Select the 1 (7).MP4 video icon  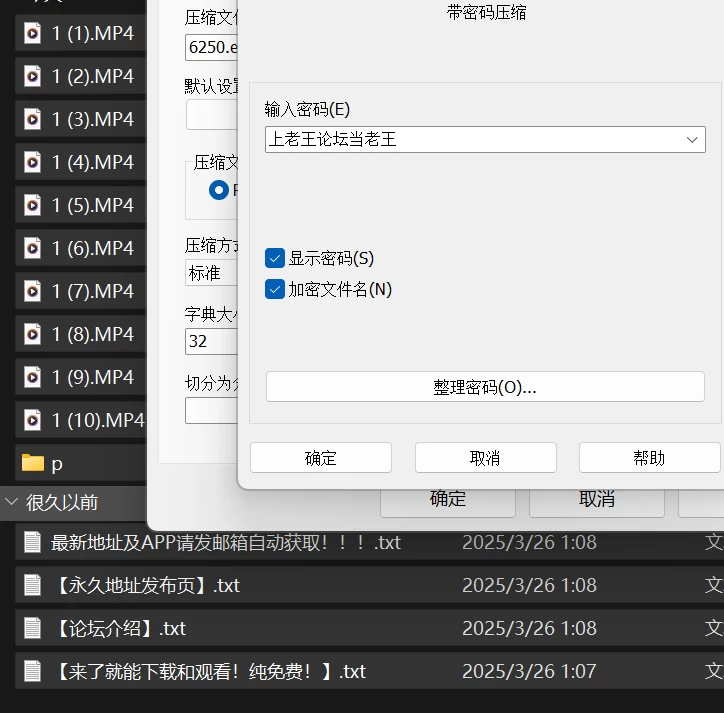(x=32, y=291)
